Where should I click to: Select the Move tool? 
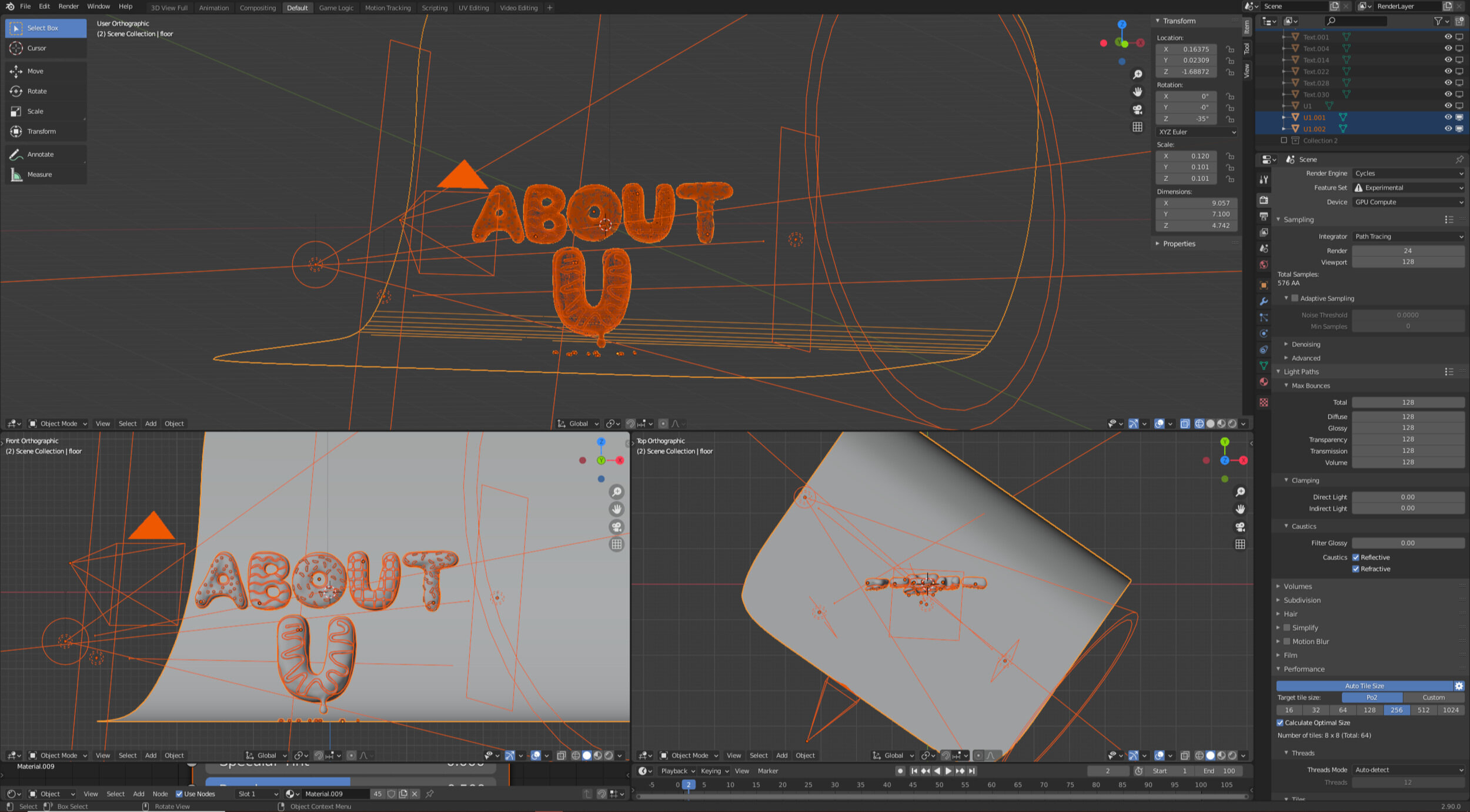click(46, 71)
